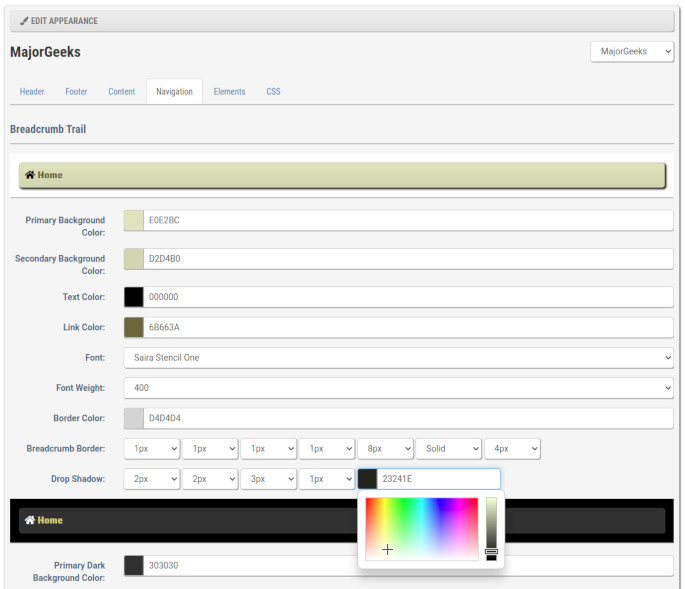685x589 pixels.
Task: Edit the Drop Shadow color field 23241E
Action: (439, 479)
